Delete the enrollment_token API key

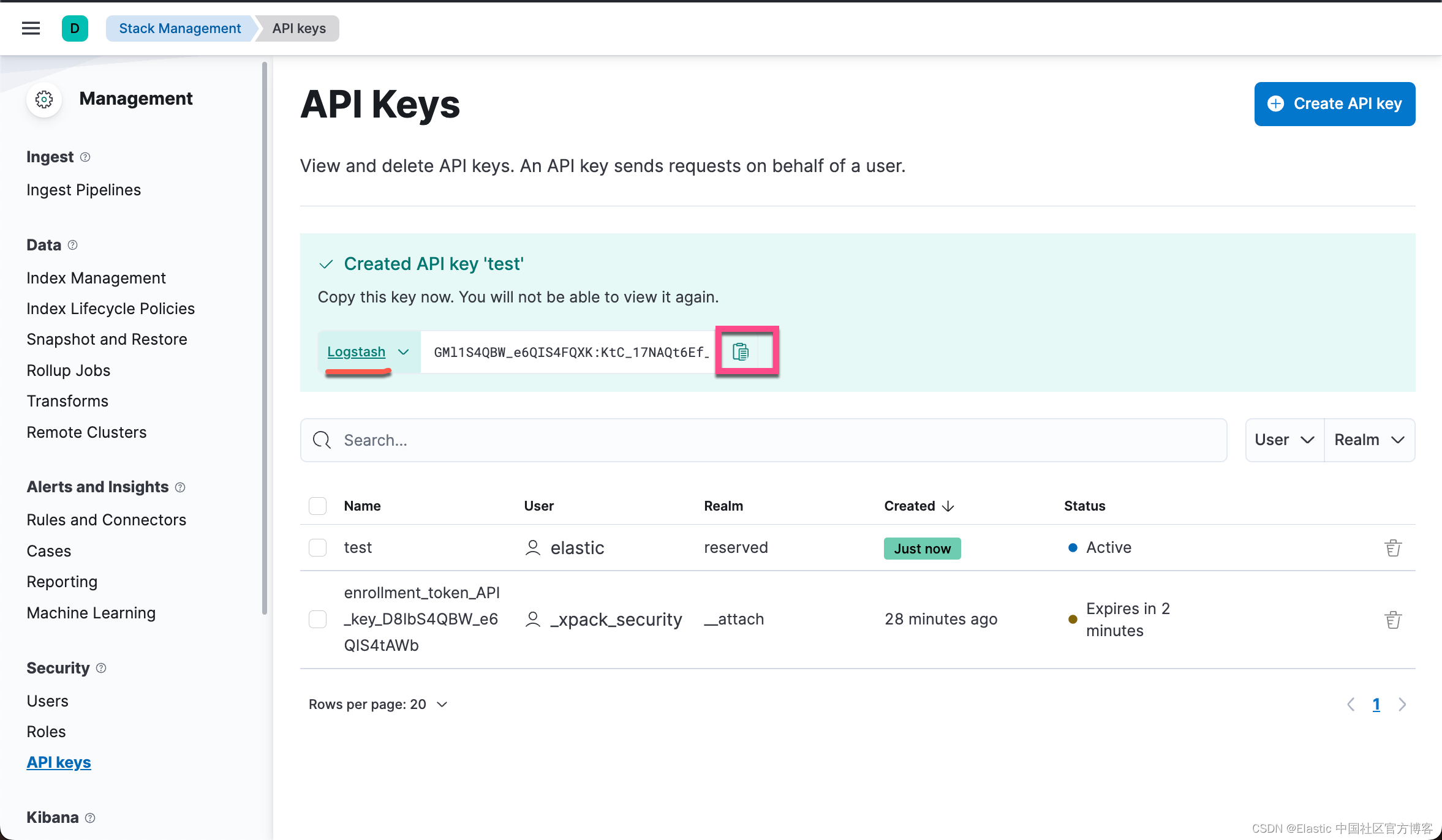point(1392,620)
